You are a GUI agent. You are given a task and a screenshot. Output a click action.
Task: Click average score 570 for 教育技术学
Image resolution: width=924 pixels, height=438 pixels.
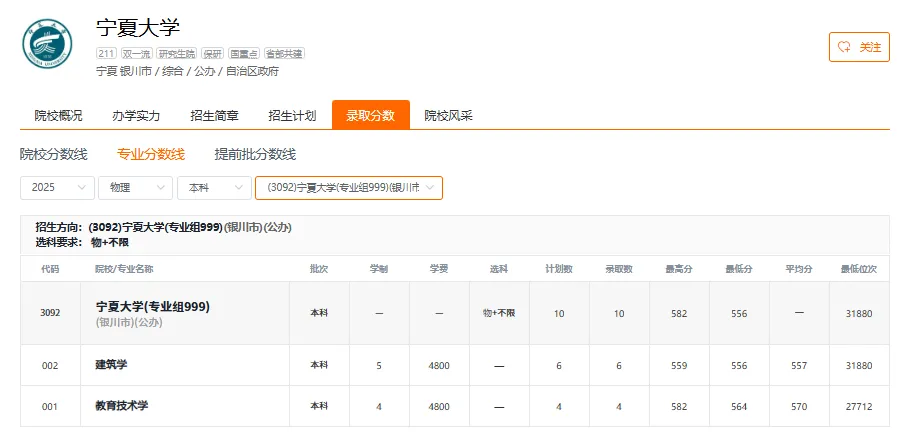(x=799, y=407)
